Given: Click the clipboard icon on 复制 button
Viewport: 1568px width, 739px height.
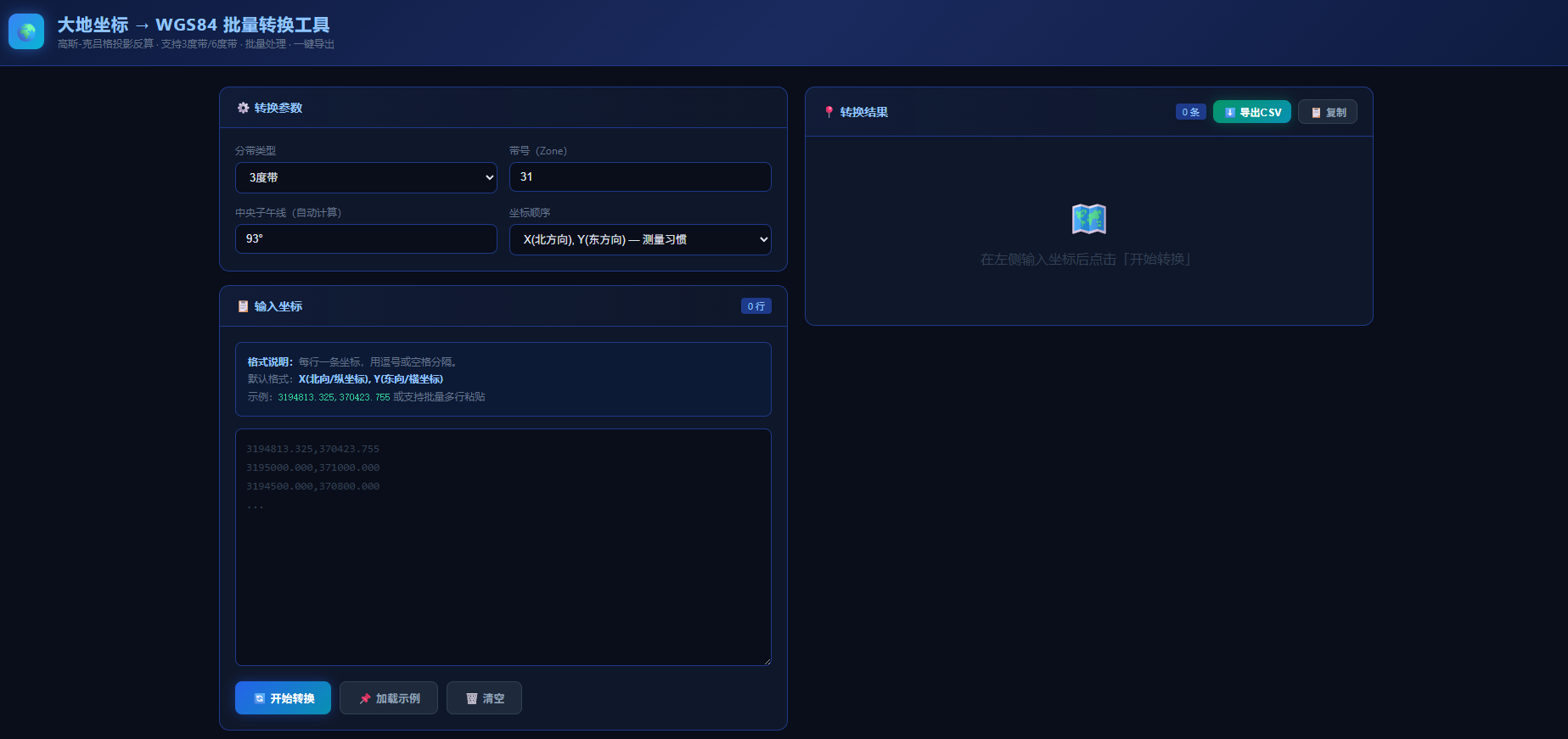Looking at the screenshot, I should (x=1316, y=112).
